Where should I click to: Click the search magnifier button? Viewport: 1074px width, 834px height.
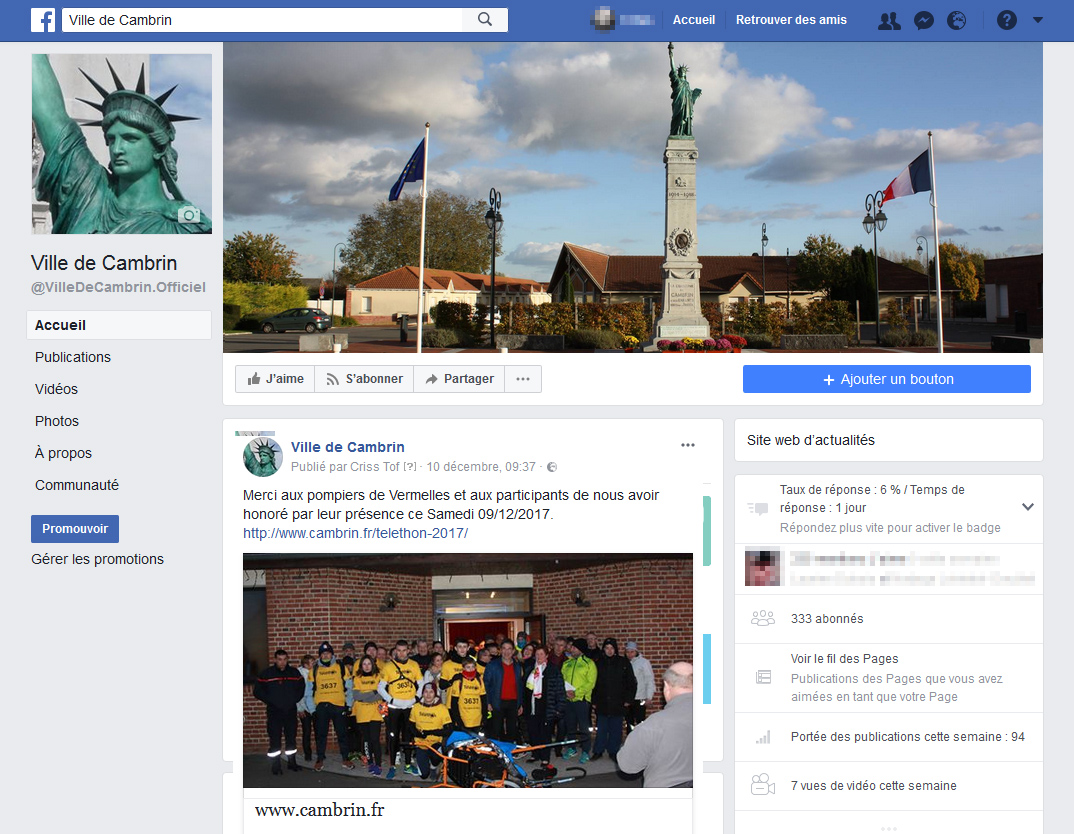(x=485, y=20)
